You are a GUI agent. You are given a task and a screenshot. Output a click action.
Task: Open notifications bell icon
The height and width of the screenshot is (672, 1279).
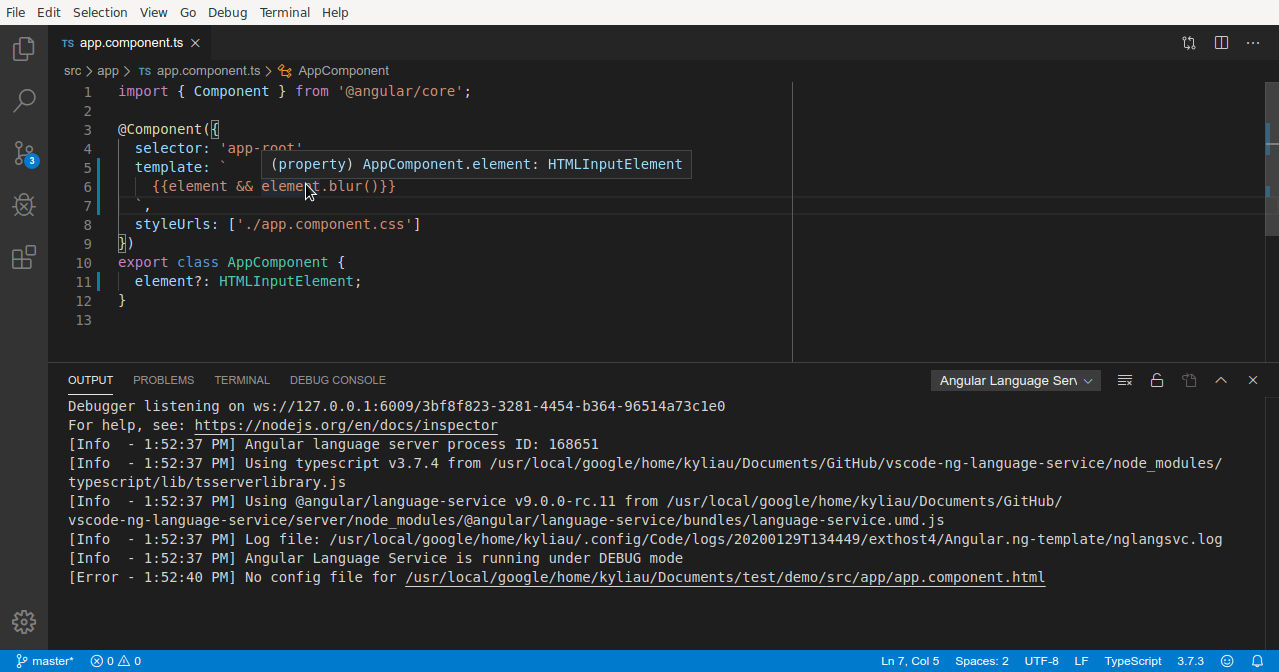(1257, 661)
